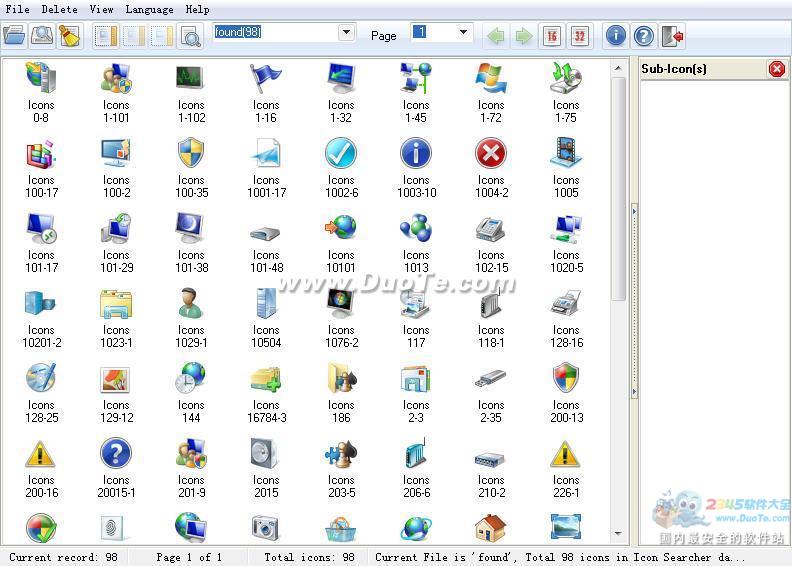Open the File menu
This screenshot has width=792, height=566.
tap(17, 9)
